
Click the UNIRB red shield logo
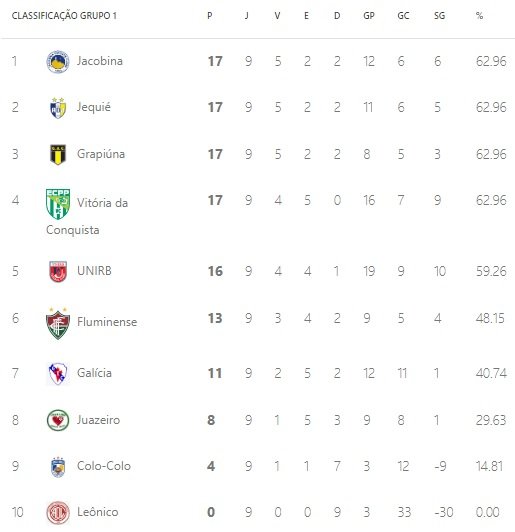(58, 271)
